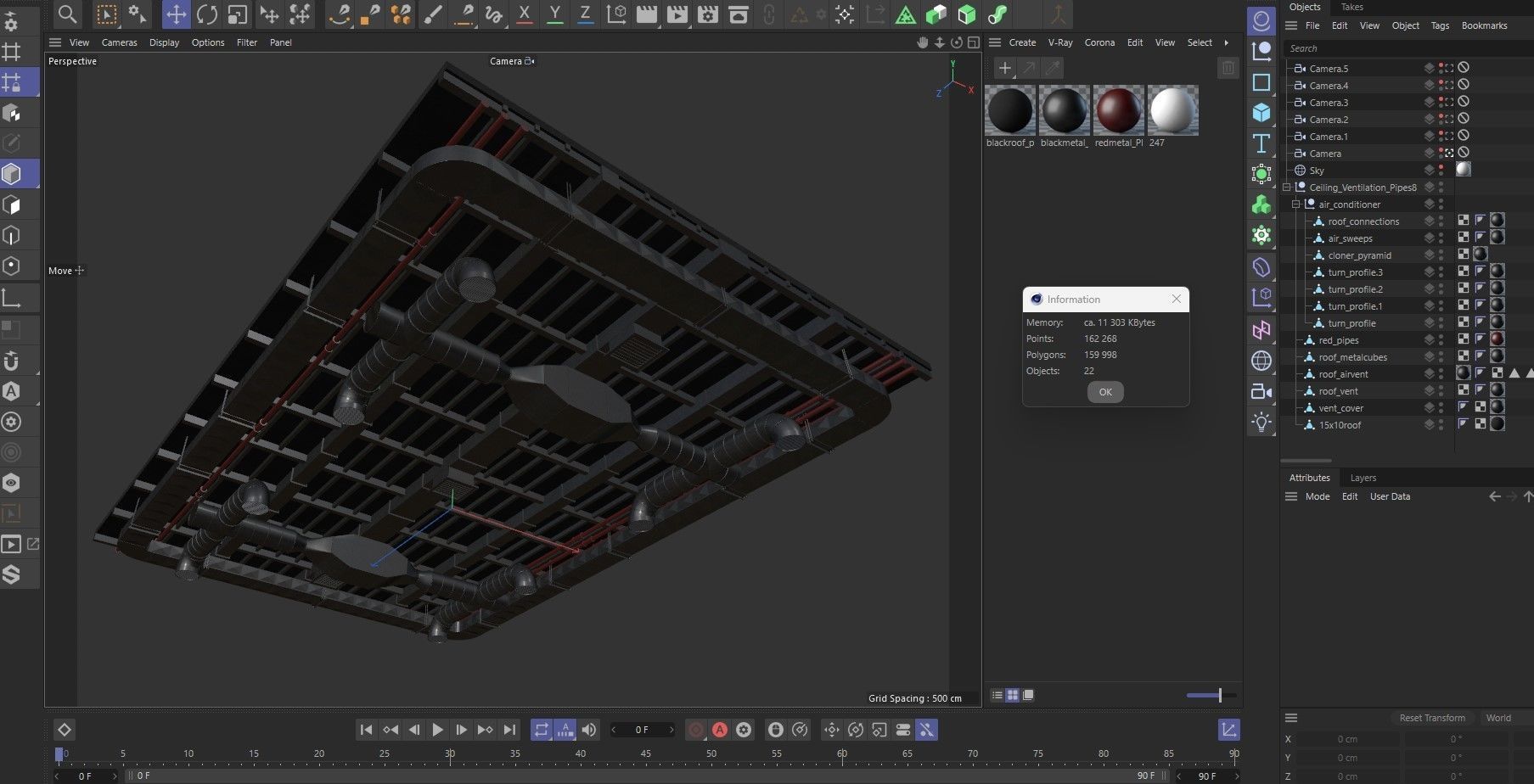Select the paint brush tool icon
The height and width of the screenshot is (784, 1534).
click(433, 14)
